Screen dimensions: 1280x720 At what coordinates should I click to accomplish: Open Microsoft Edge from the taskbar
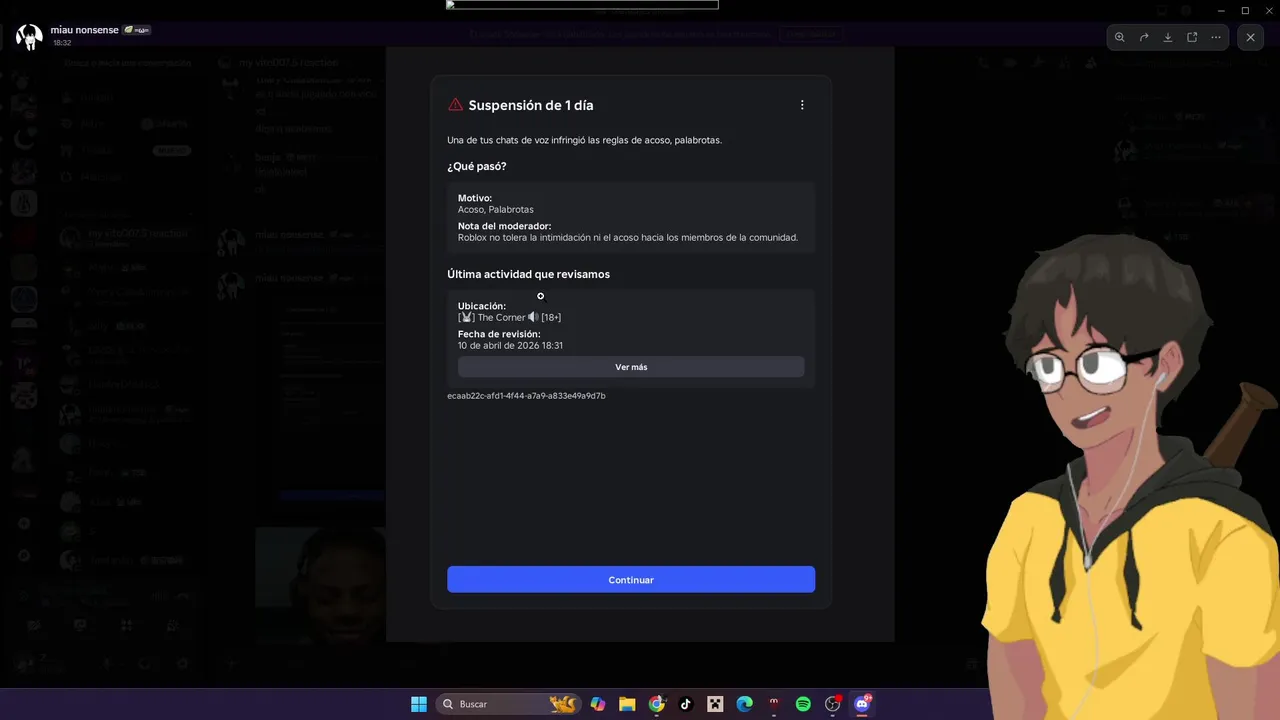click(x=744, y=704)
